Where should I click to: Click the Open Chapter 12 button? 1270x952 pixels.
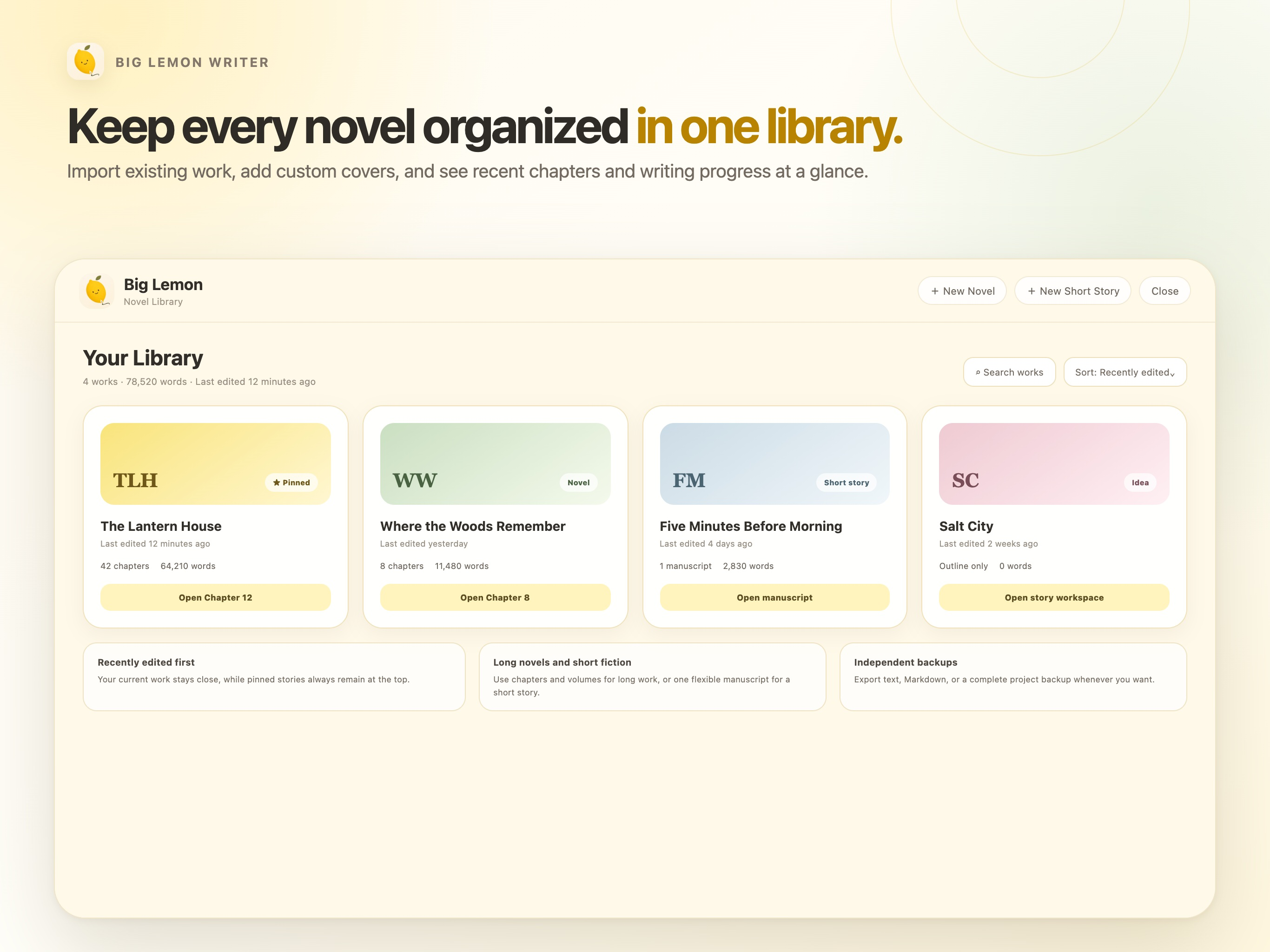click(x=215, y=597)
